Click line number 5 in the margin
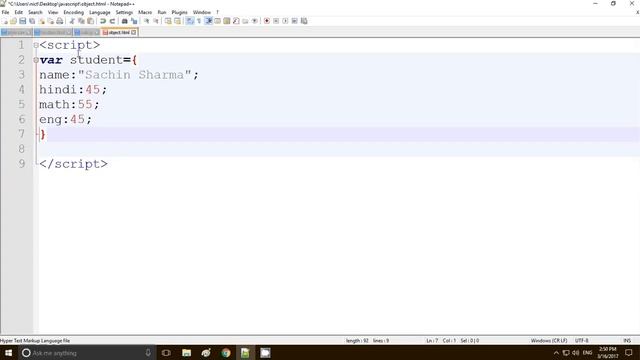The image size is (640, 360). pyautogui.click(x=21, y=104)
